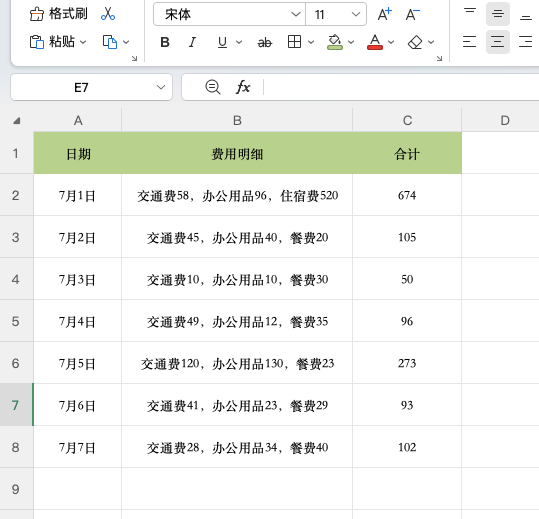539x519 pixels.
Task: Open underline style dropdown arrow
Action: pos(239,42)
